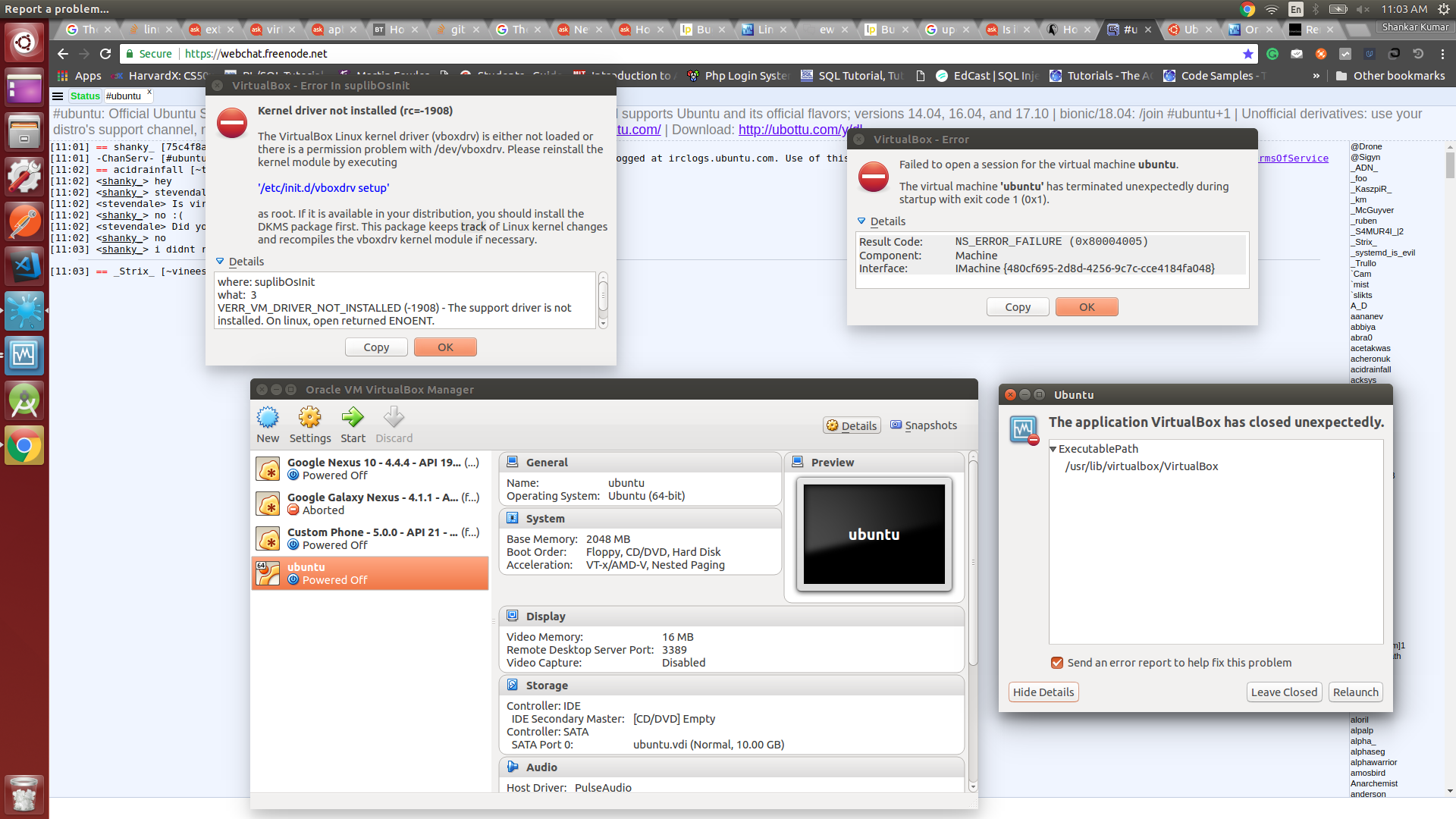1456x819 pixels.
Task: Click the clock showing 11:03 AM
Action: click(1404, 9)
